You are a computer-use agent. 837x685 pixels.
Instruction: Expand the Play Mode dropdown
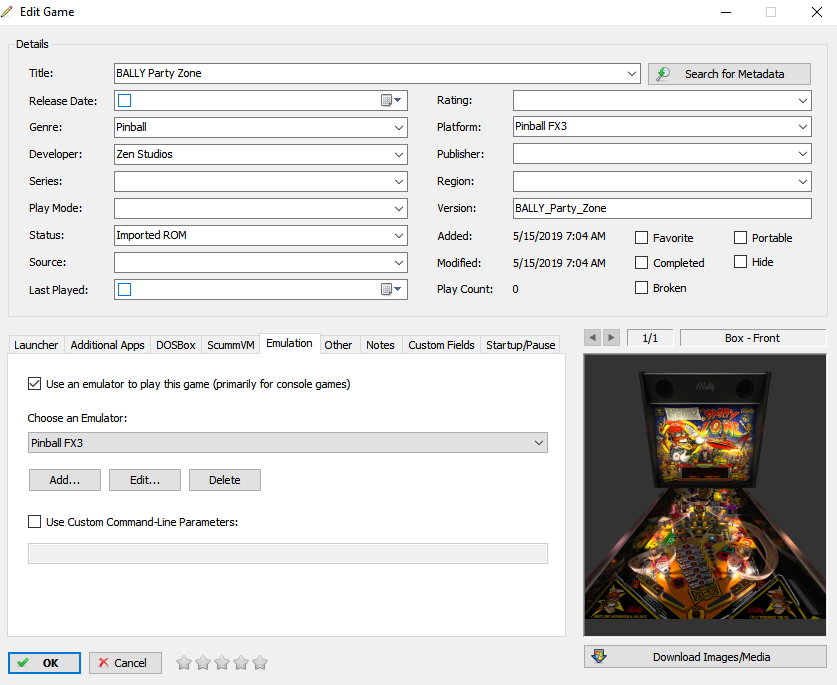[x=399, y=208]
